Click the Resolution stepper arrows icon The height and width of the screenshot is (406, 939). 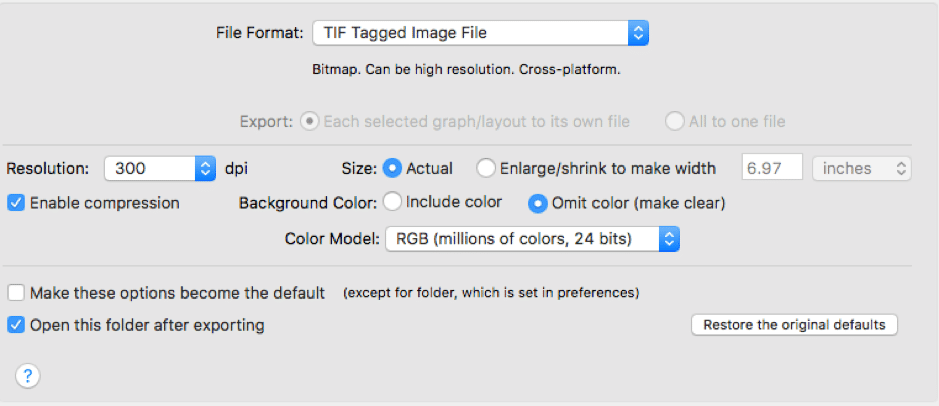click(205, 168)
